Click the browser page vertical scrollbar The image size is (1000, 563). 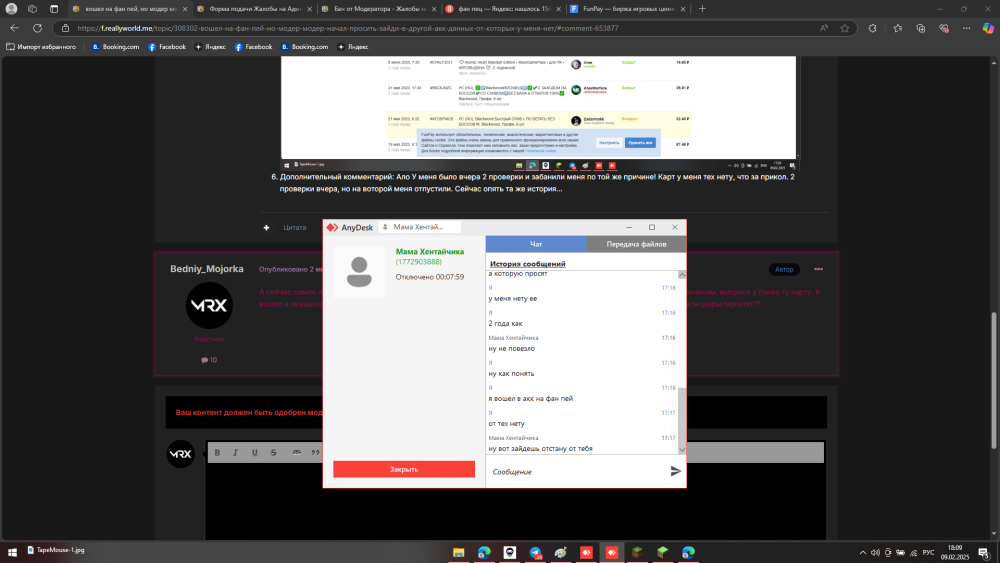click(994, 380)
